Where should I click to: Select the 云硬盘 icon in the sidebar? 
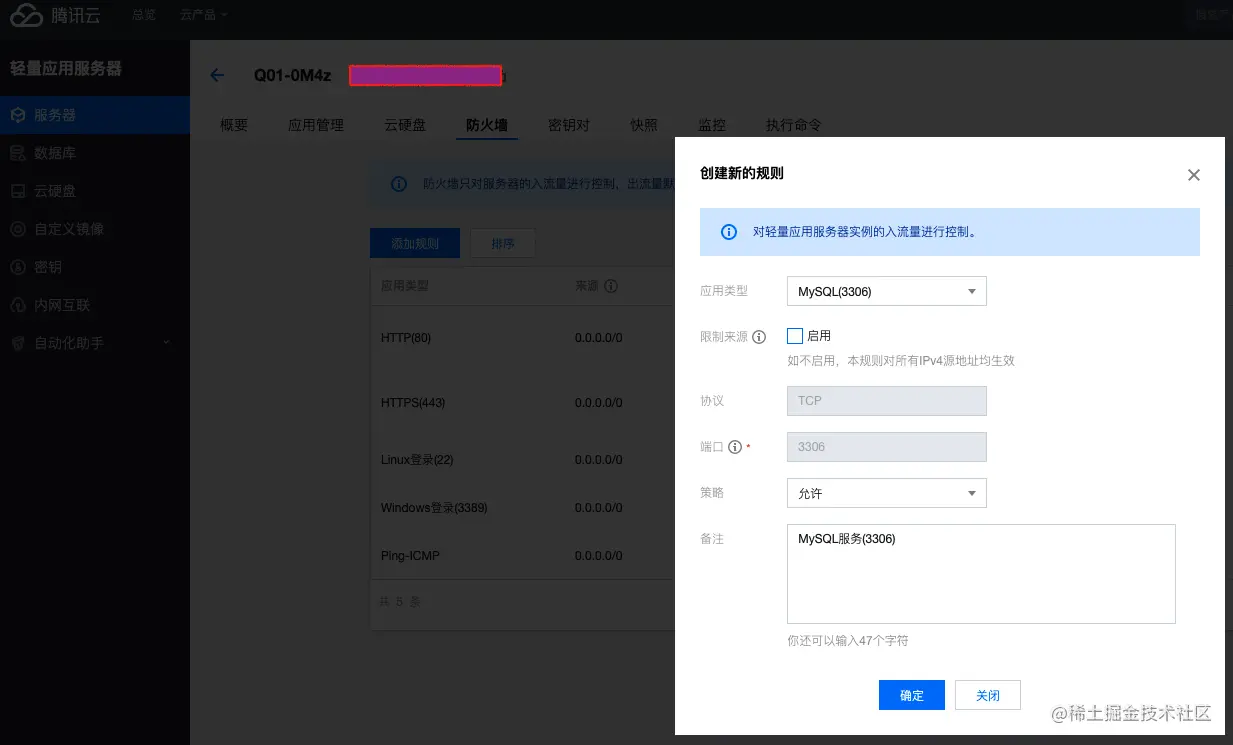16,191
